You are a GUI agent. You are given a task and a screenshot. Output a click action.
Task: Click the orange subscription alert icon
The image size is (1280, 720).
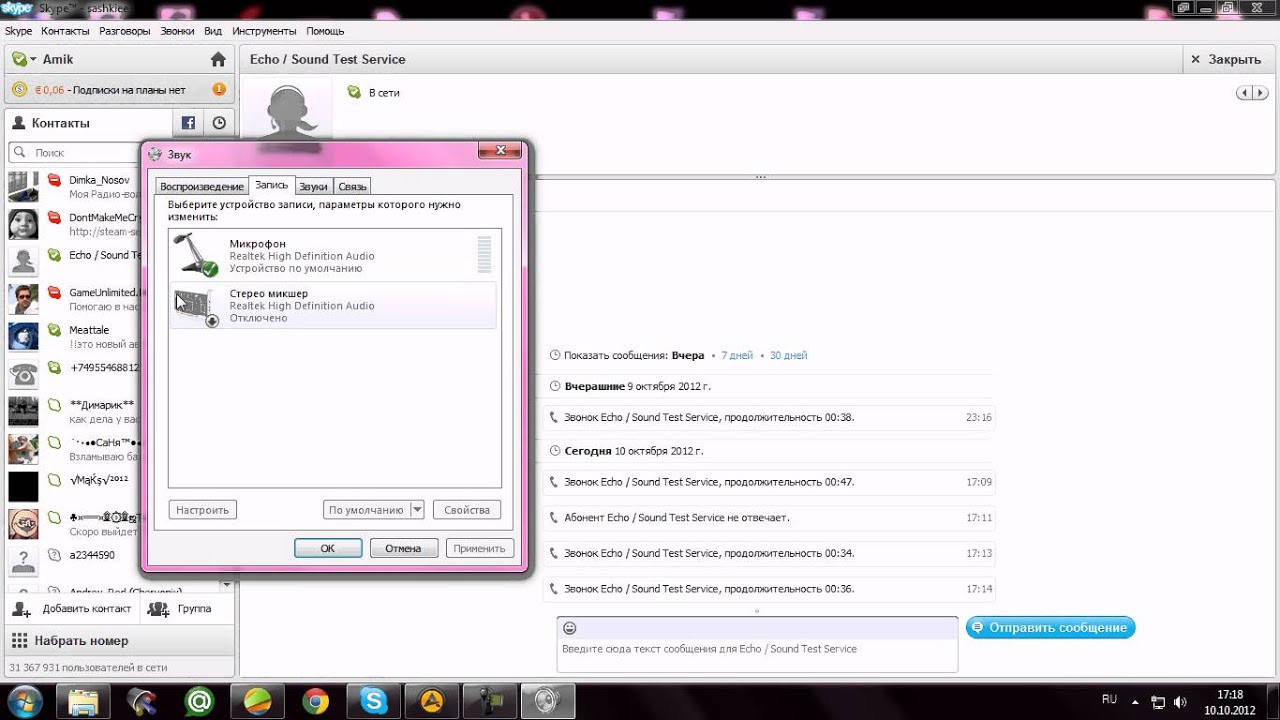[219, 90]
